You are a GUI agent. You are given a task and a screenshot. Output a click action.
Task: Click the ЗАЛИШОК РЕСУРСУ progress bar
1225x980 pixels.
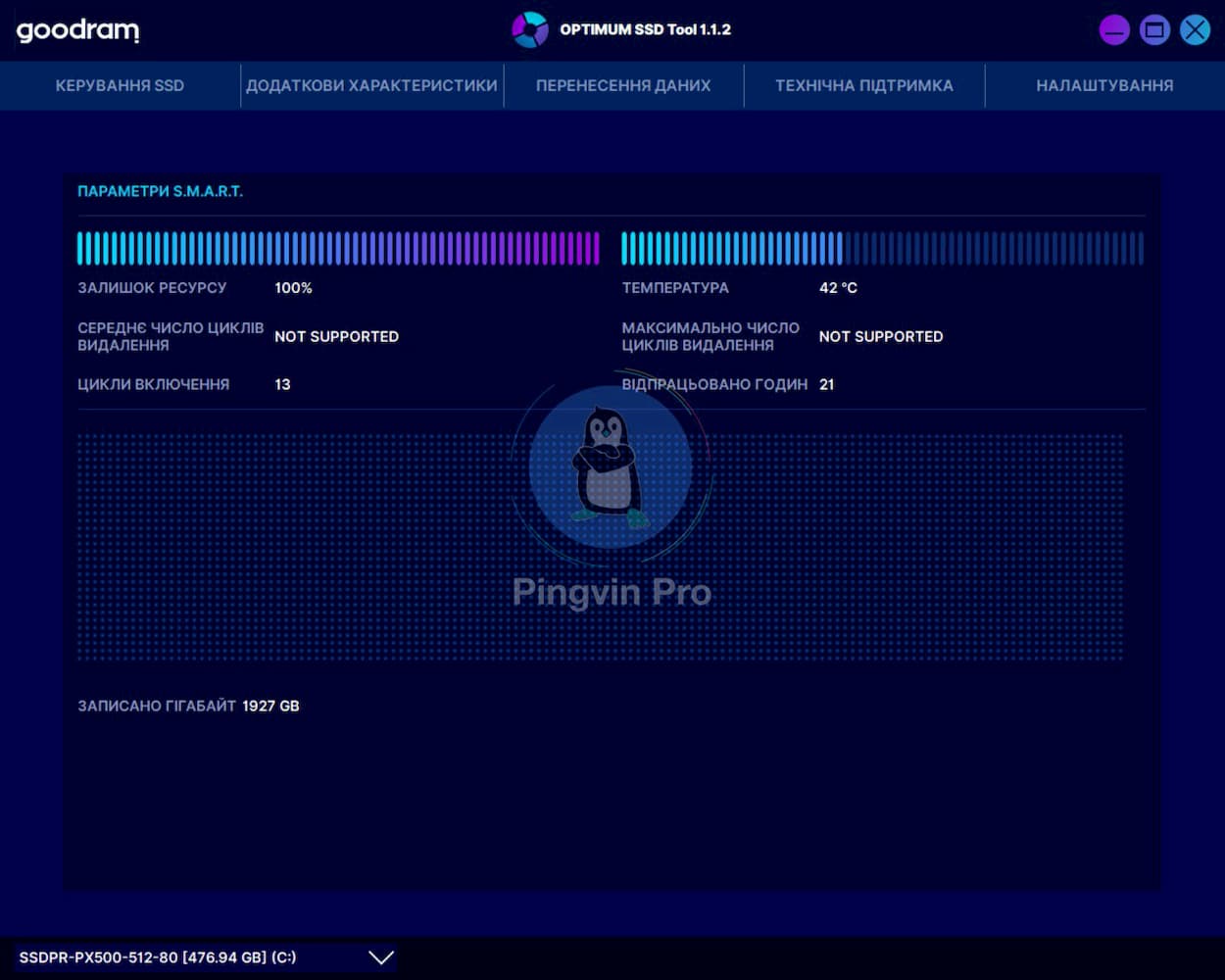[338, 249]
